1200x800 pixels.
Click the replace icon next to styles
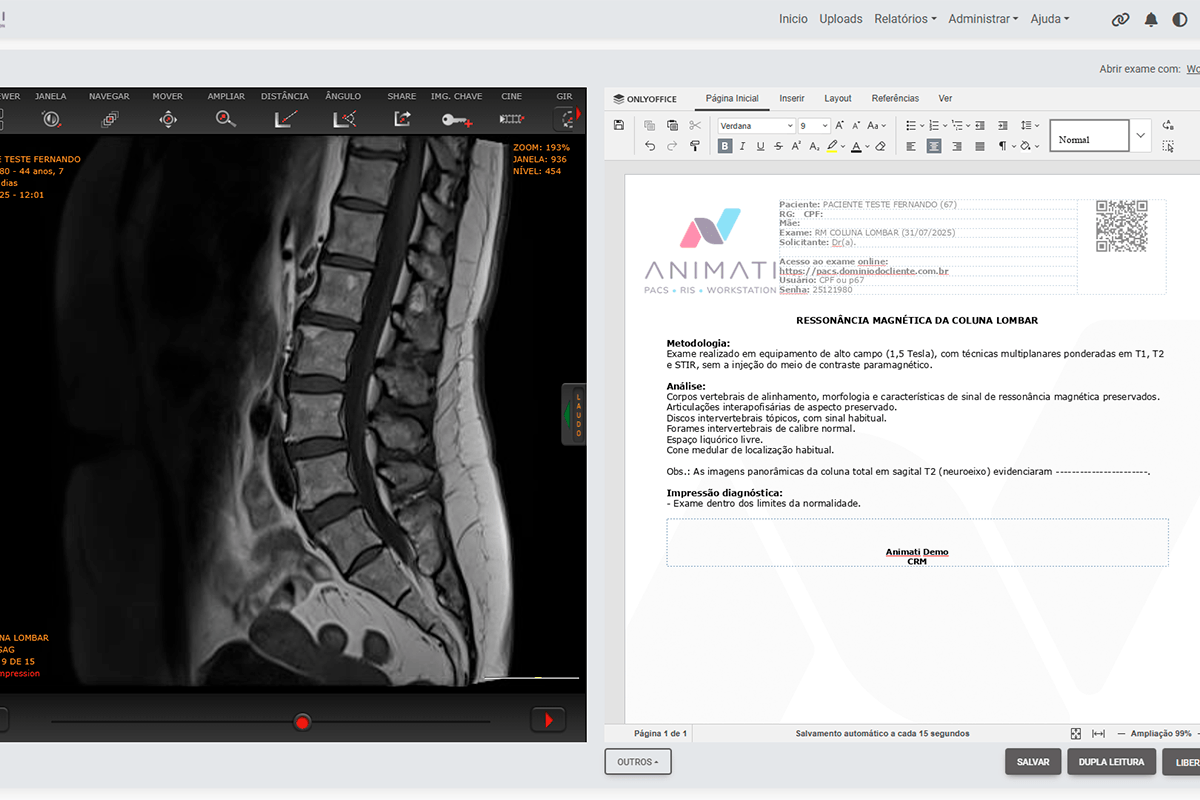pyautogui.click(x=1168, y=125)
